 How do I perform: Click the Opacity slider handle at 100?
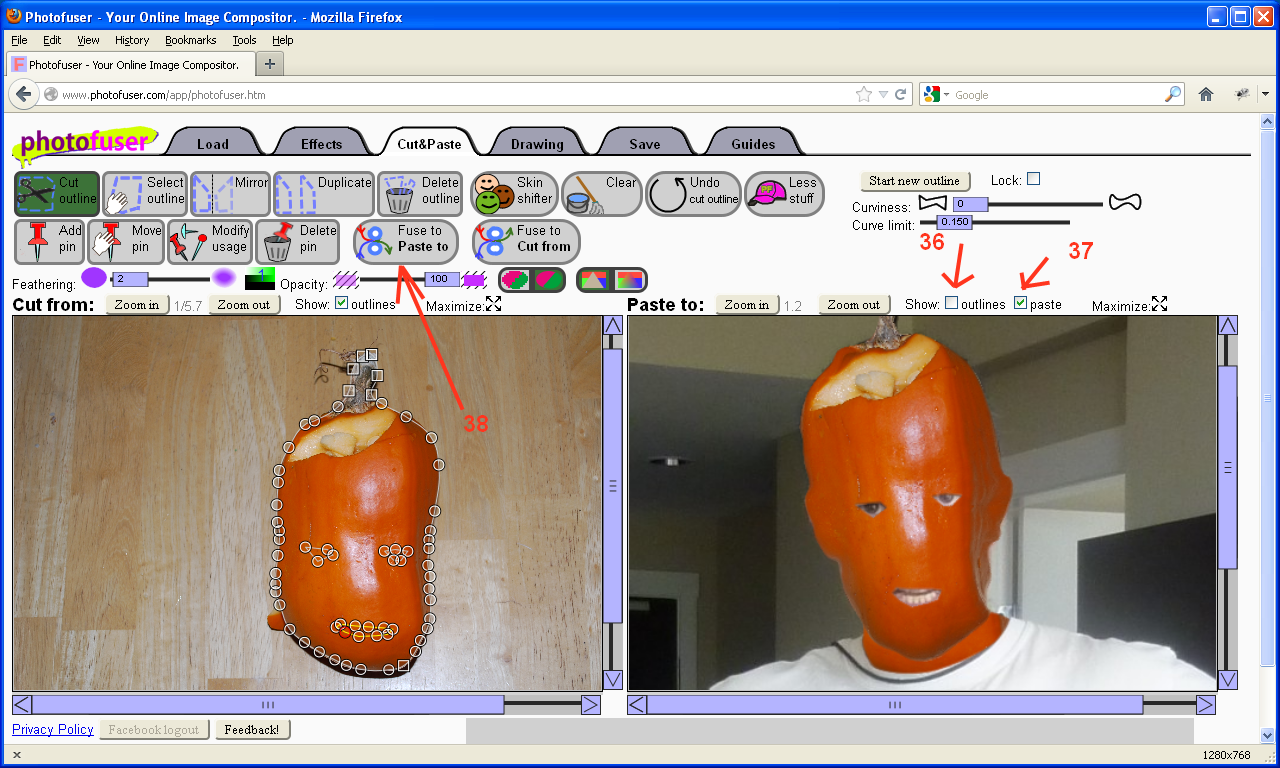pyautogui.click(x=442, y=279)
